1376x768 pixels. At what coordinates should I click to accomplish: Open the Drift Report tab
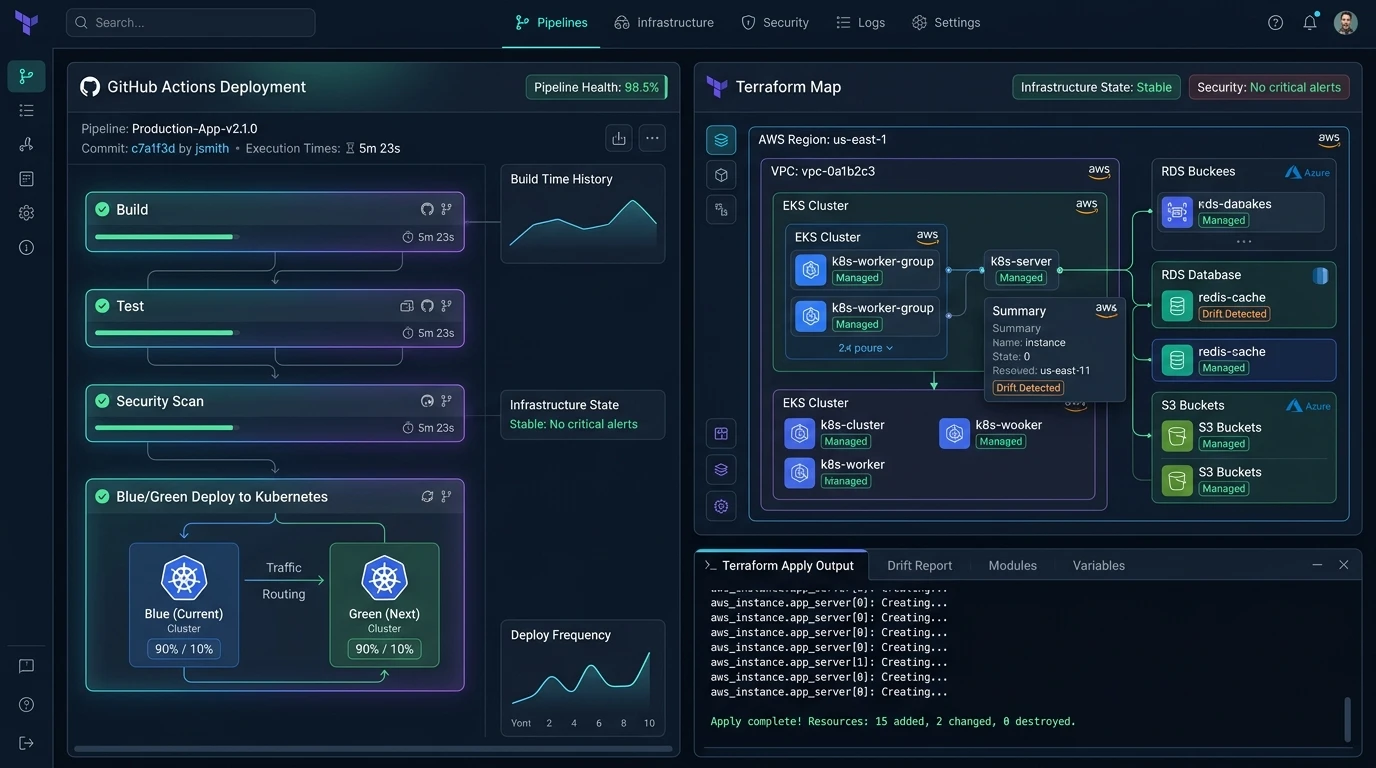919,565
